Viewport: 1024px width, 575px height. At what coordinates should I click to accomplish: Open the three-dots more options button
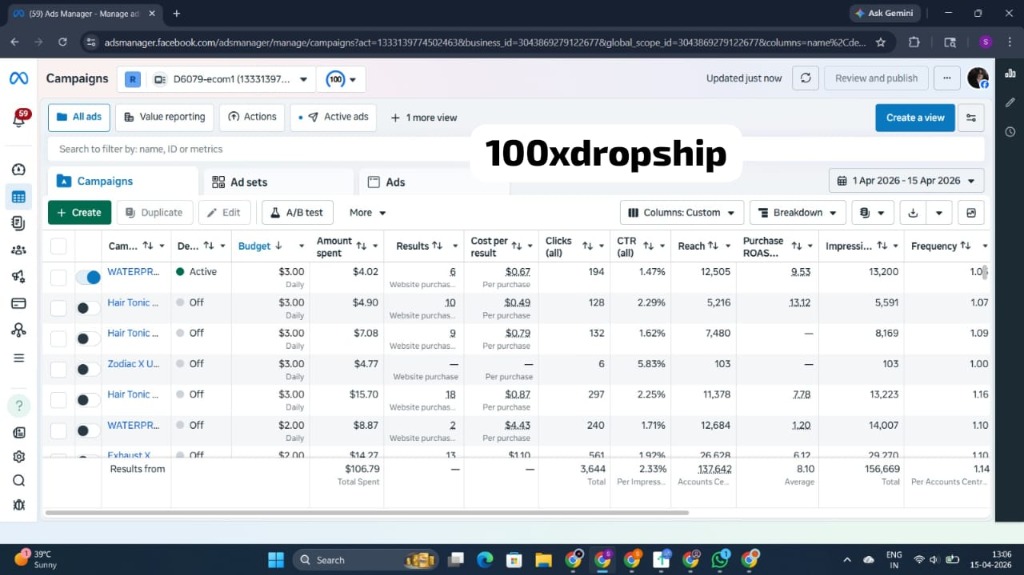click(x=946, y=78)
